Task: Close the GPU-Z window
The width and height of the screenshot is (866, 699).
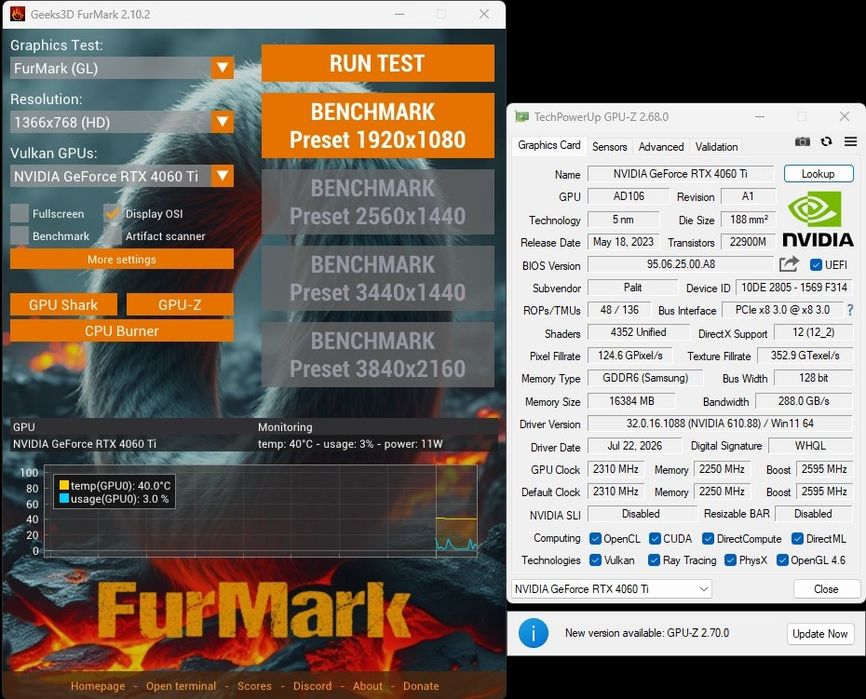Action: pyautogui.click(x=844, y=116)
